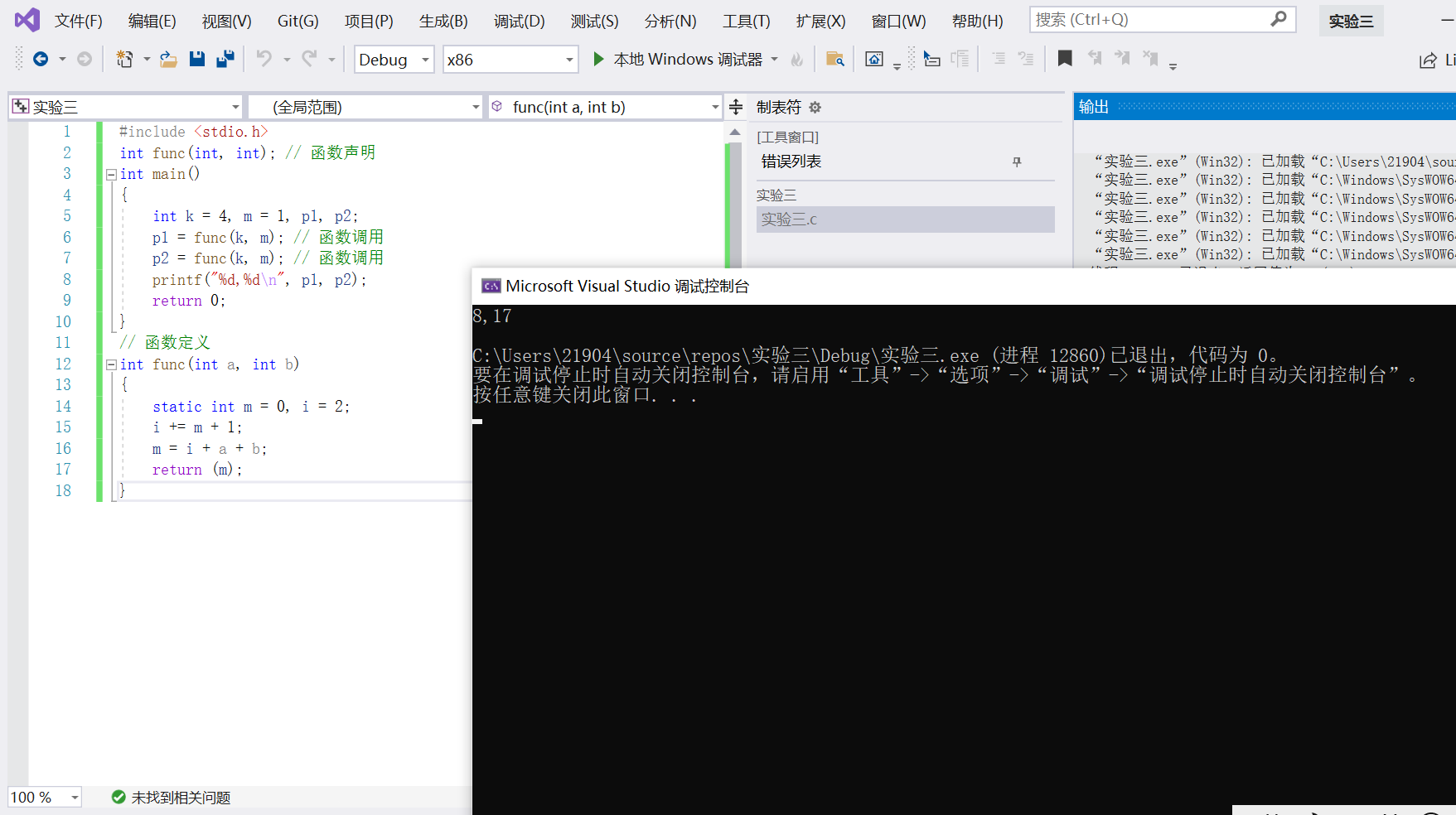Pin the 错误列表 tool window

[1017, 162]
